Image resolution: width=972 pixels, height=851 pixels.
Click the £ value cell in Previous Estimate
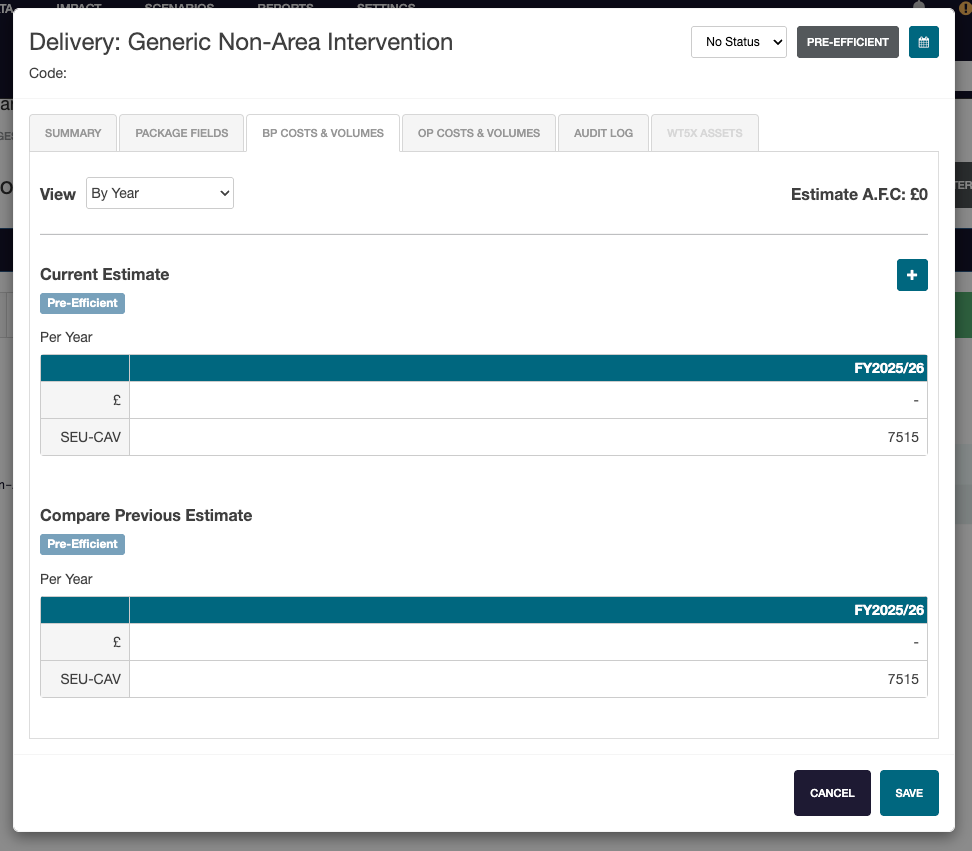pos(527,642)
